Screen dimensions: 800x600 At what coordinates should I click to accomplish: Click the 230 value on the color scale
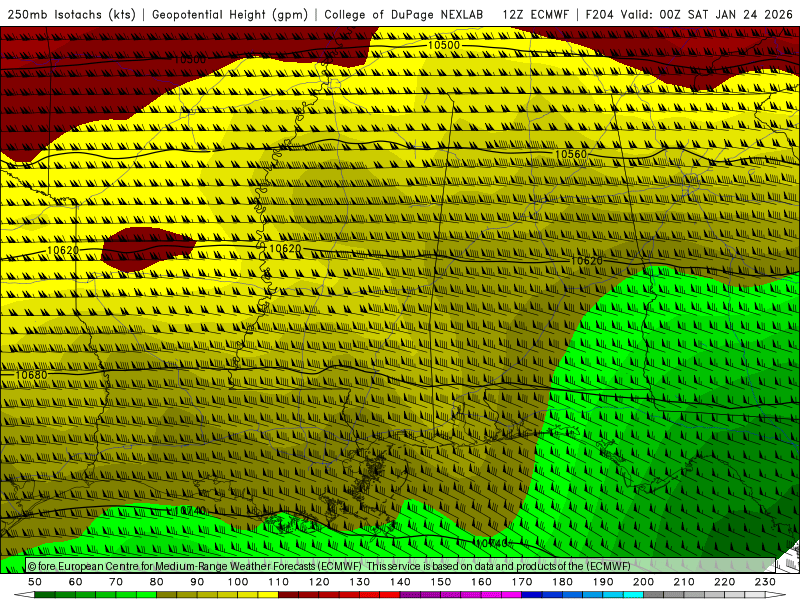pos(765,582)
